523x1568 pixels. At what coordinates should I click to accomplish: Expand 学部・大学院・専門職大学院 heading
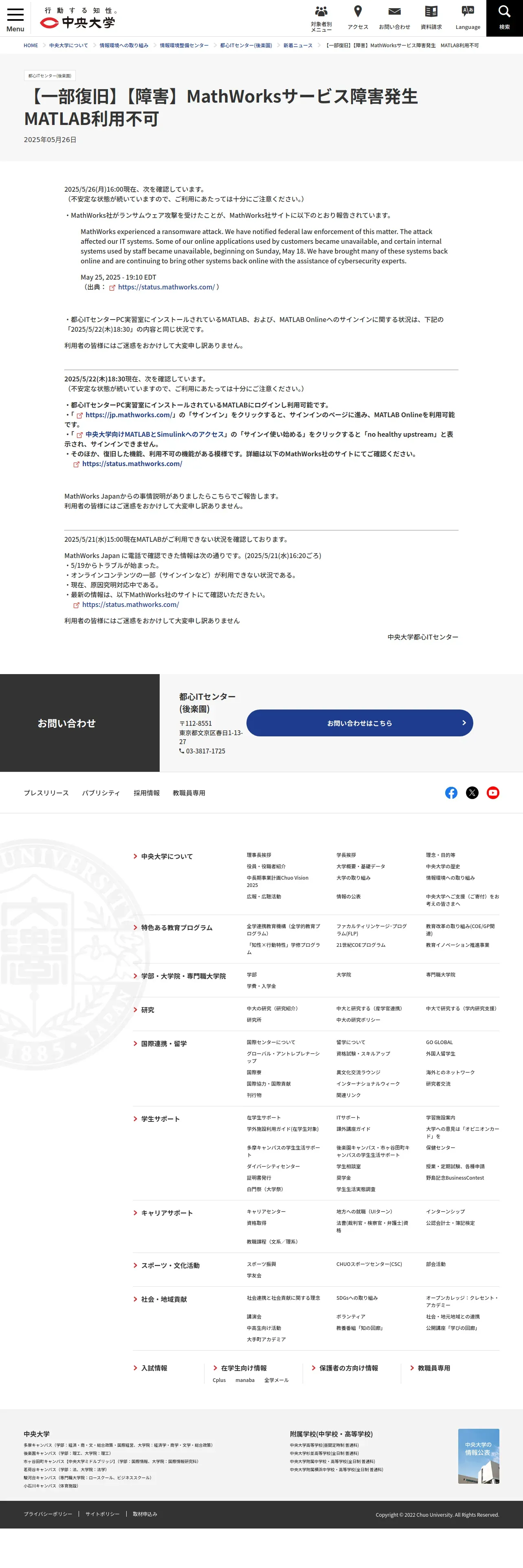183,977
